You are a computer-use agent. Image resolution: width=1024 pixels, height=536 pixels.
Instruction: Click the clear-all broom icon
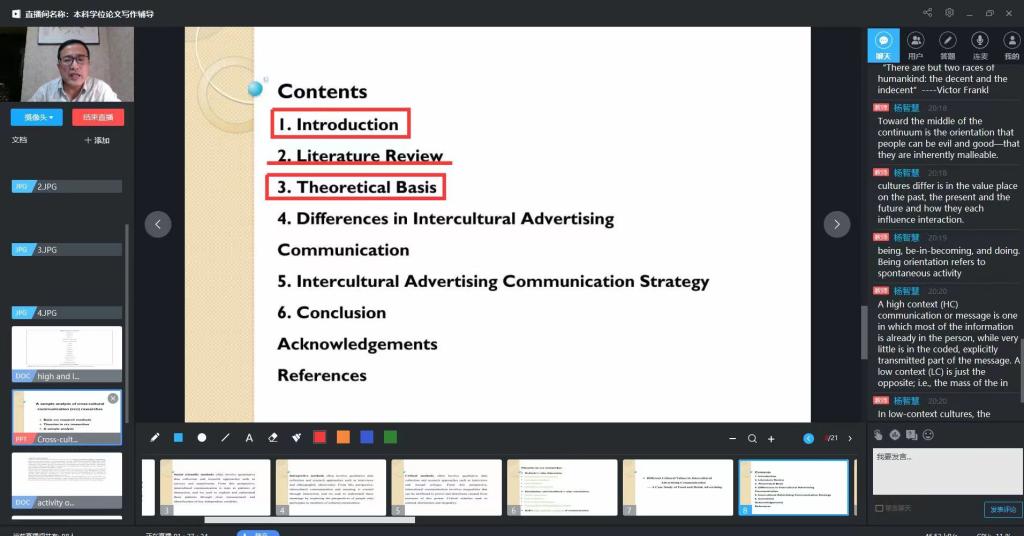pos(297,438)
